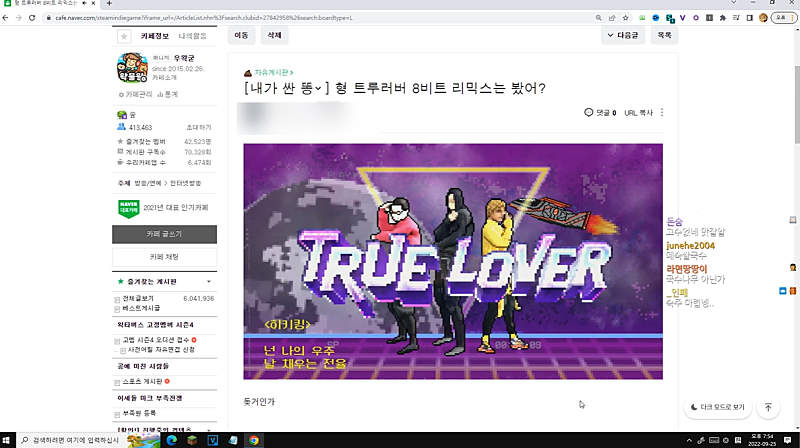Open 고멤 시즌4 오디션 접수 board
Screen dimensions: 800x448
coord(156,340)
